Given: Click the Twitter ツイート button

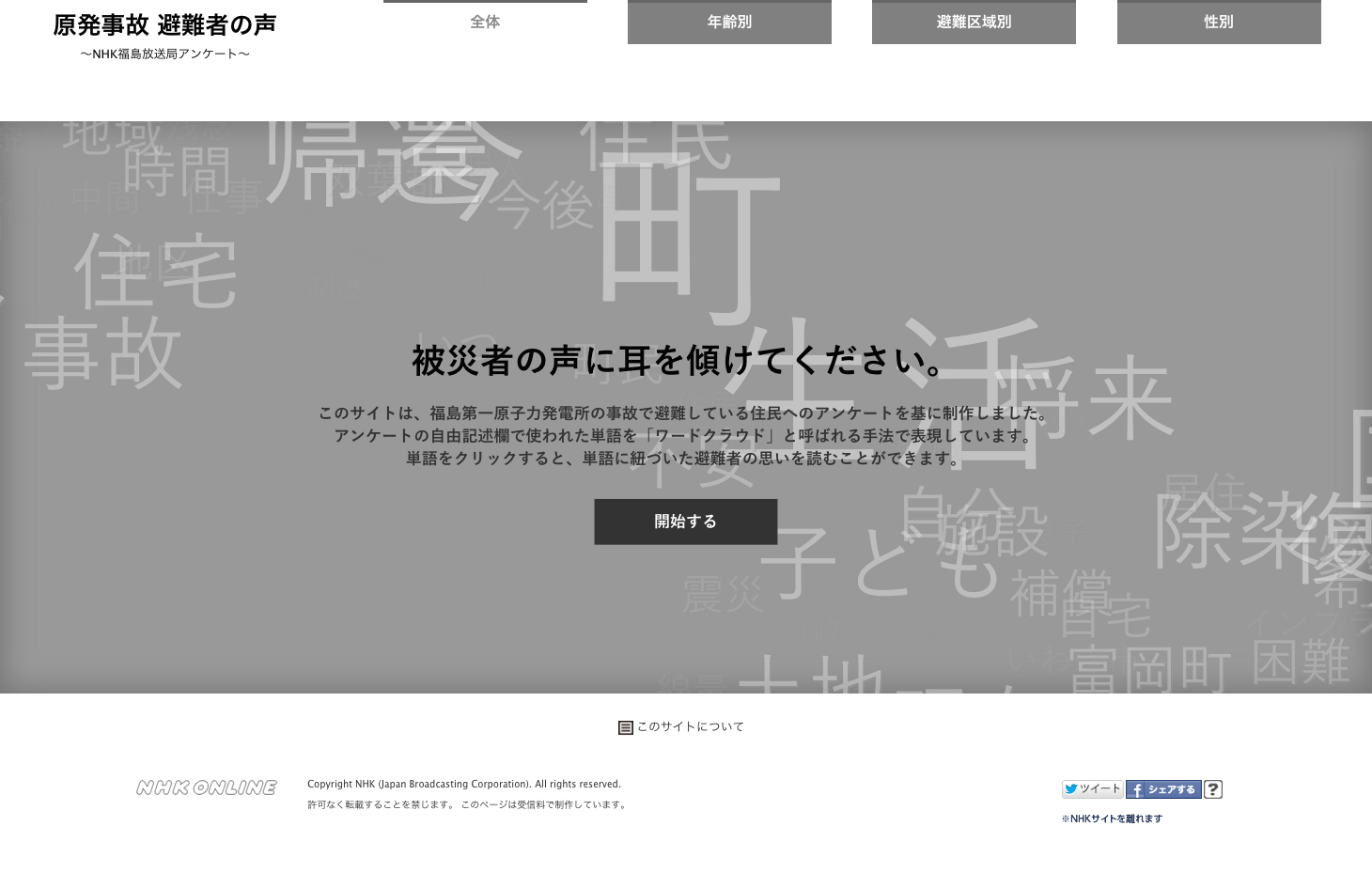Looking at the screenshot, I should (1092, 789).
